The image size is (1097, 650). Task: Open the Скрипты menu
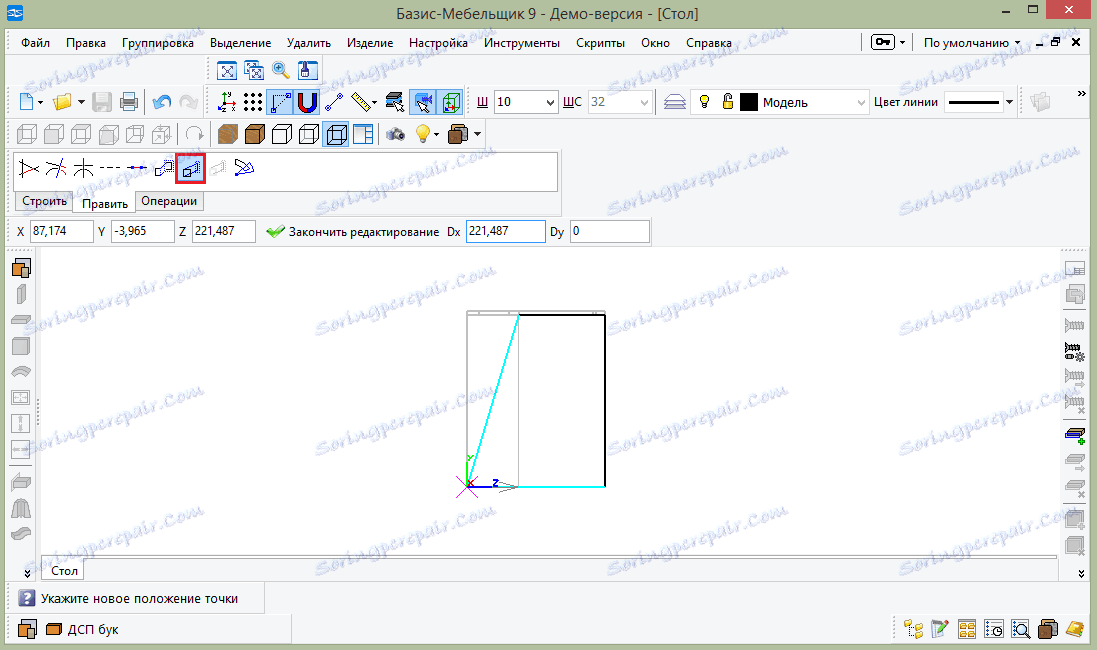[x=600, y=43]
